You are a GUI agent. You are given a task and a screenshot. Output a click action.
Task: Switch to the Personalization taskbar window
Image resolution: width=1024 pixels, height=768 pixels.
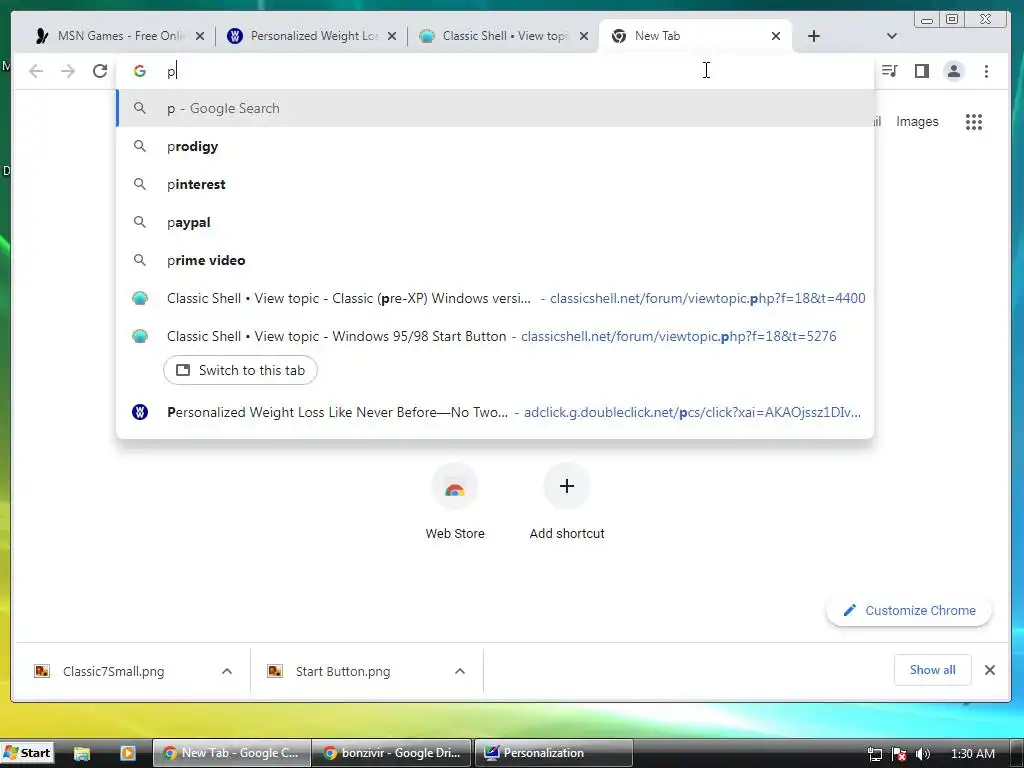point(552,753)
